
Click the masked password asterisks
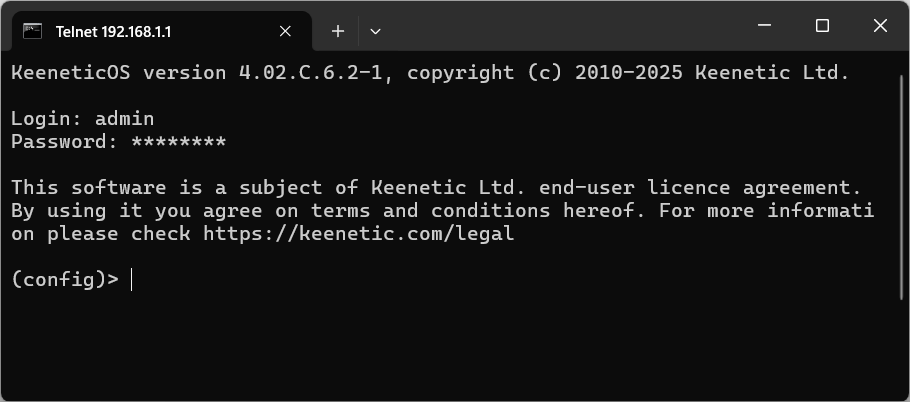point(178,142)
